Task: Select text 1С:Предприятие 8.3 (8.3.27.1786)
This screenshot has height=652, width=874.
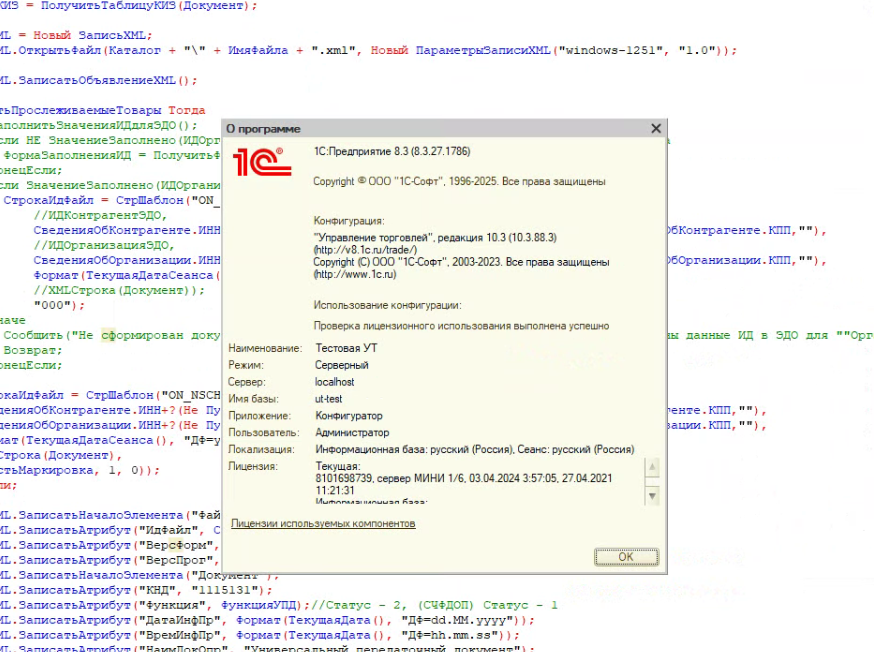Action: [392, 152]
